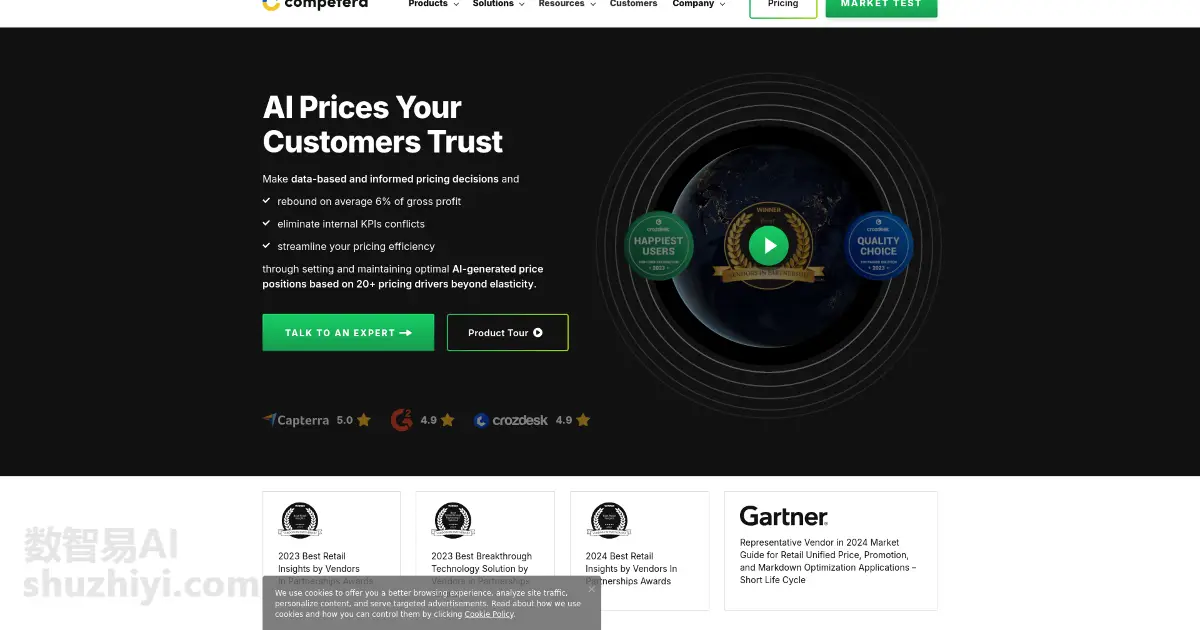Expand the Resources dropdown menu

pyautogui.click(x=566, y=4)
